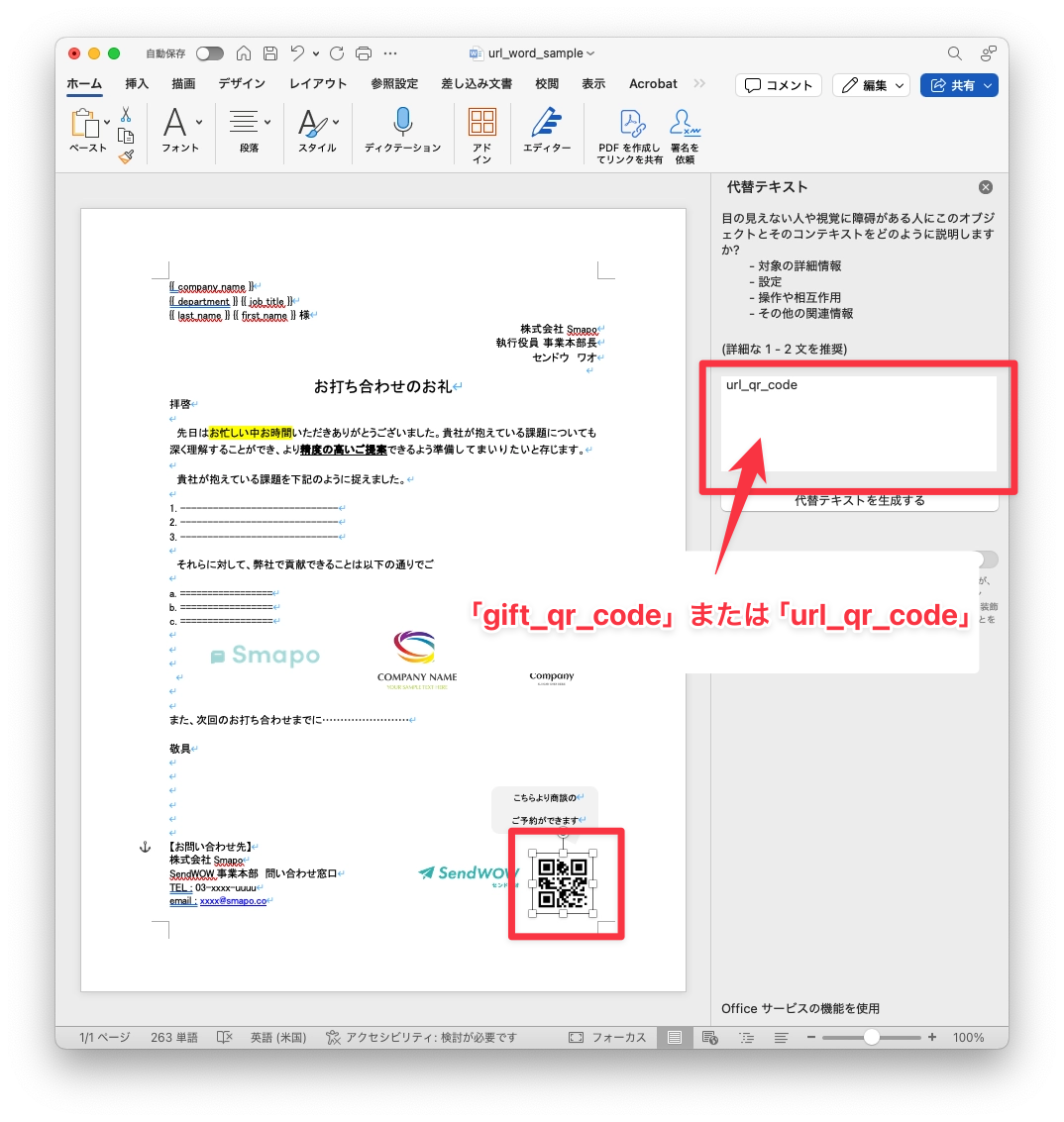1064x1122 pixels.
Task: Click the Smapo logo image
Action: tap(266, 655)
